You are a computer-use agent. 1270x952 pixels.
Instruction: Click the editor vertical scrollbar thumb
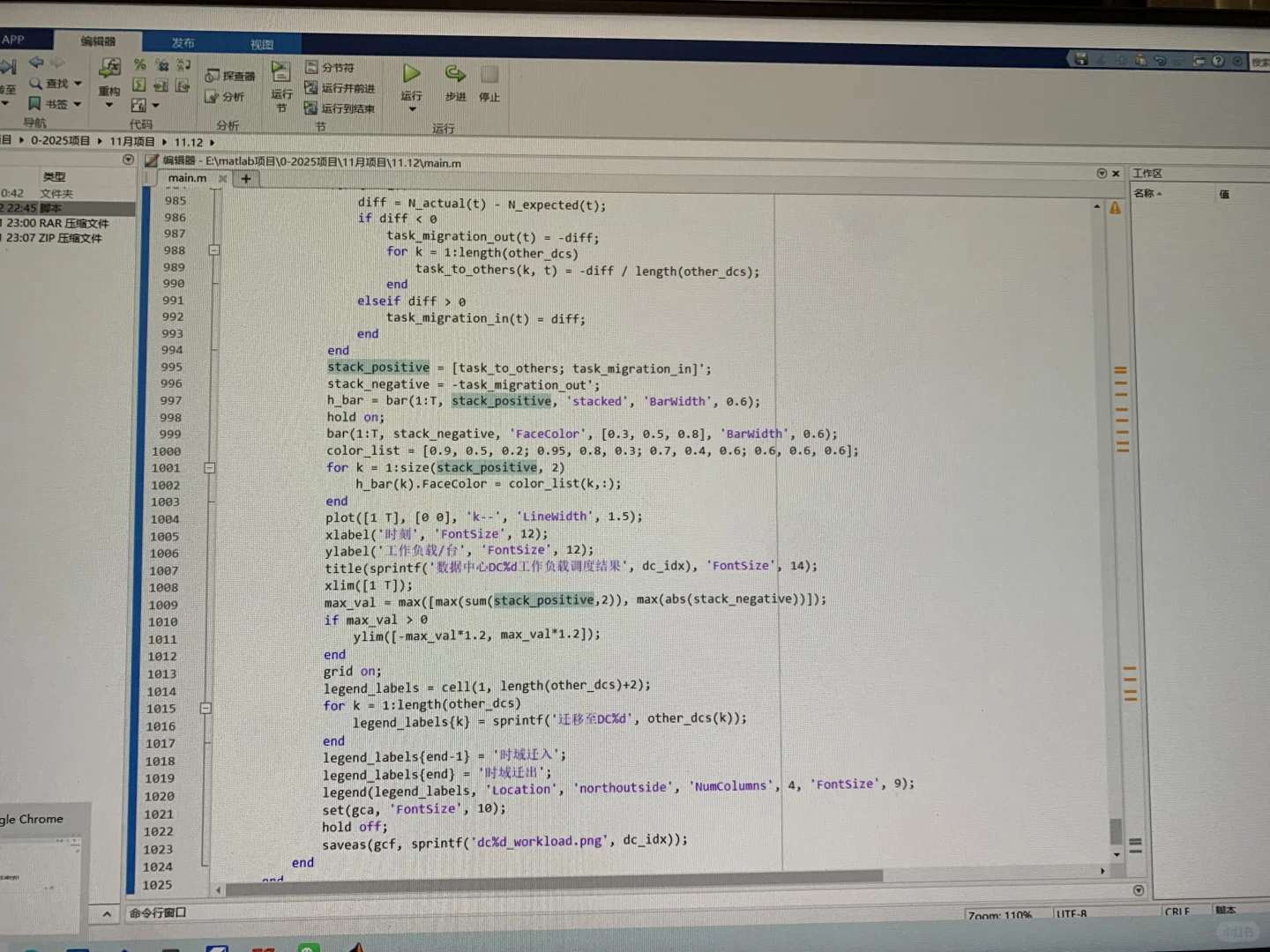[1116, 831]
